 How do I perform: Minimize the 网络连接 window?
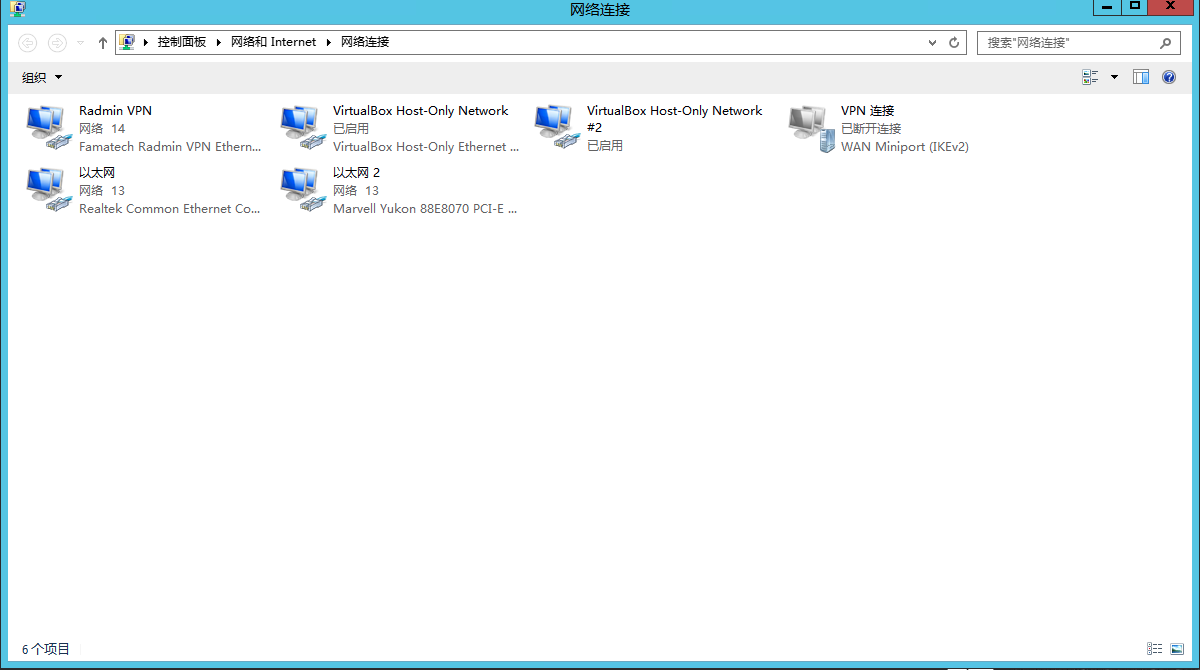[1106, 7]
